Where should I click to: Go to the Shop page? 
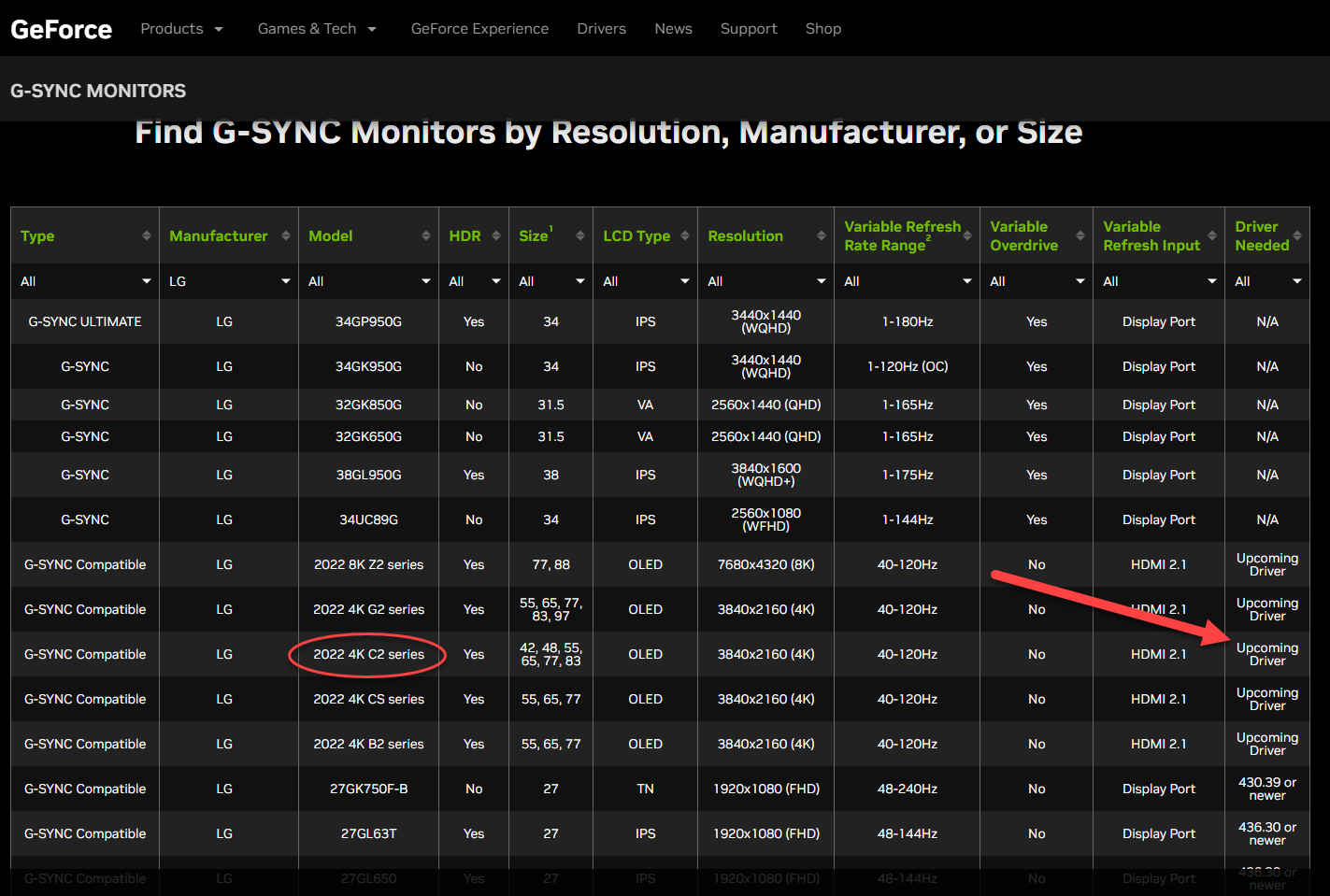point(823,29)
